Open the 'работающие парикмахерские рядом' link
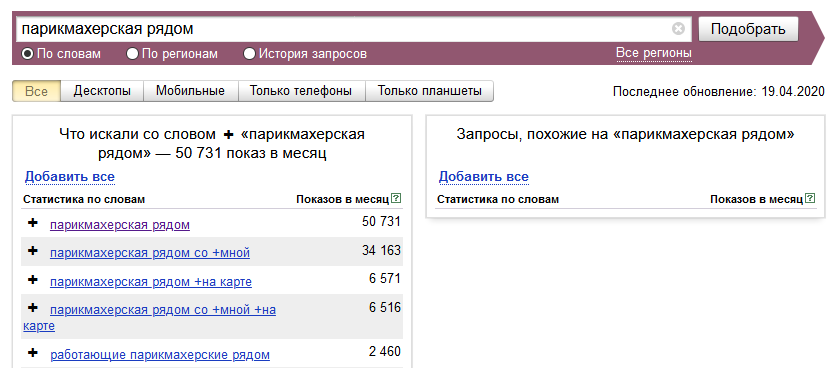Viewport: 833px width, 368px height. click(160, 355)
